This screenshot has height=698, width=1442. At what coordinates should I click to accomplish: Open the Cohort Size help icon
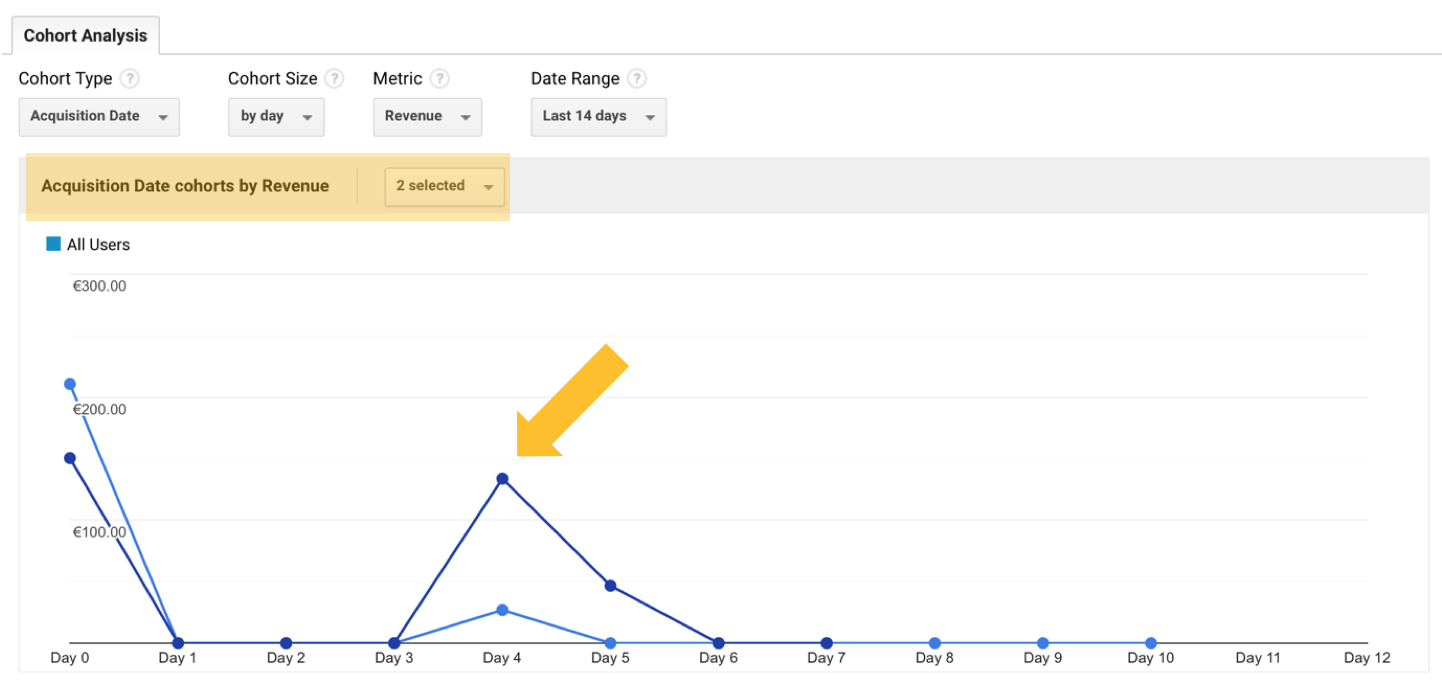pos(334,78)
